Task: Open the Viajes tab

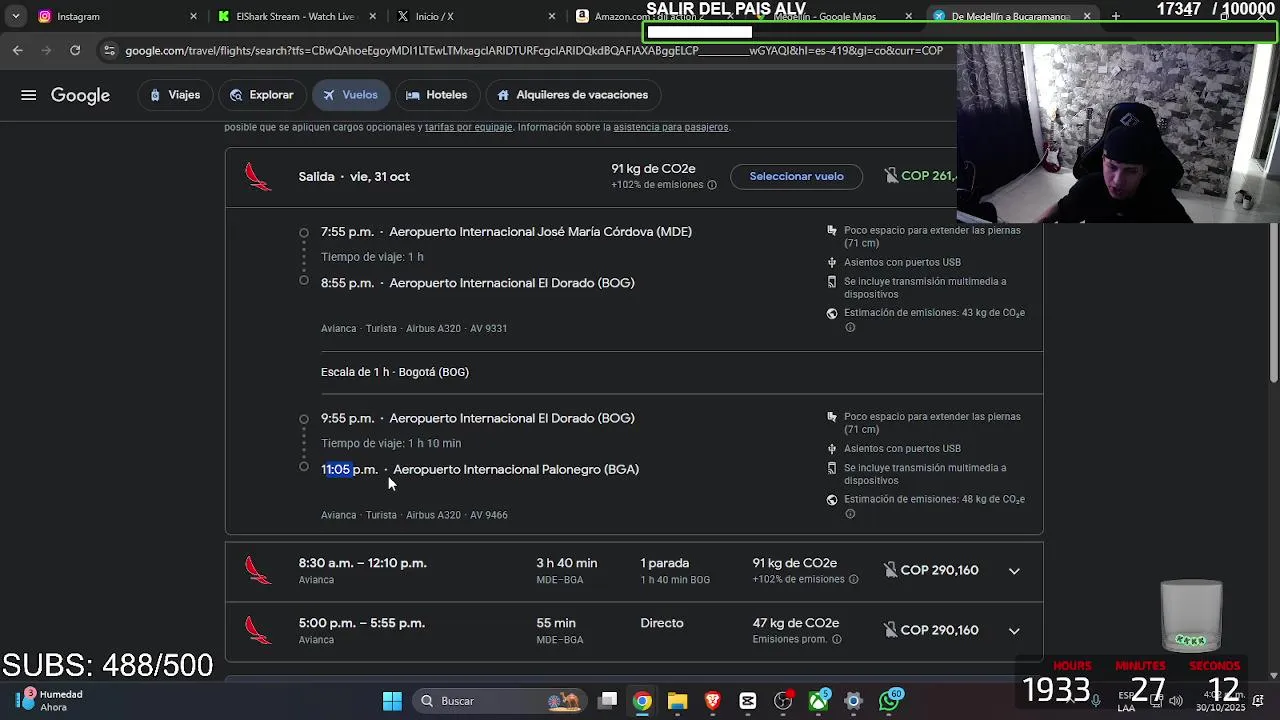Action: 175,95
